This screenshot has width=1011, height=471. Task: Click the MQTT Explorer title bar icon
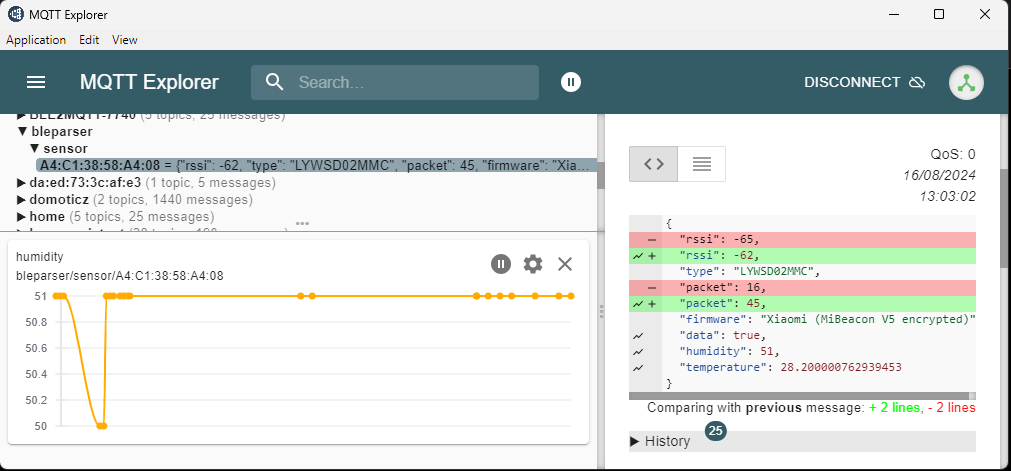tap(15, 14)
